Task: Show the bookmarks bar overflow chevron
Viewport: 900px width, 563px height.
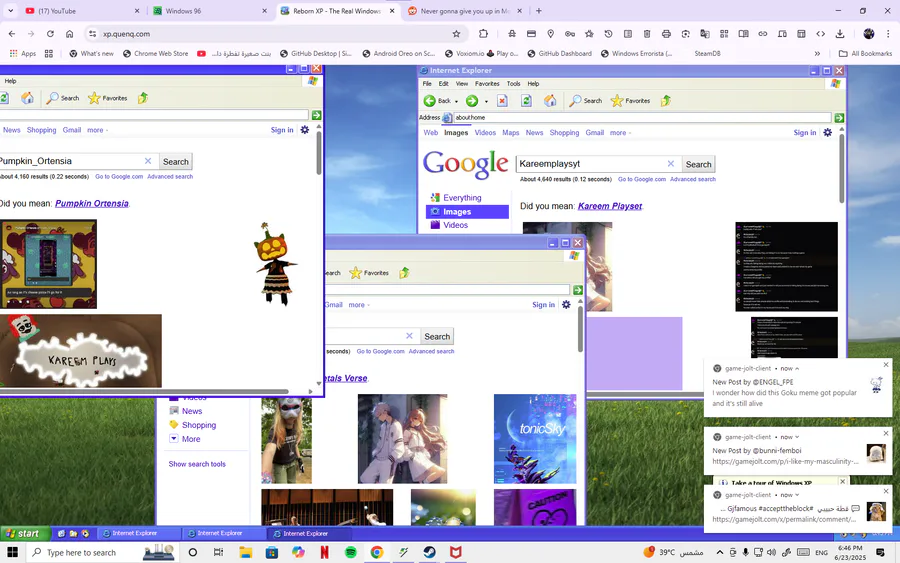Action: coord(817,53)
